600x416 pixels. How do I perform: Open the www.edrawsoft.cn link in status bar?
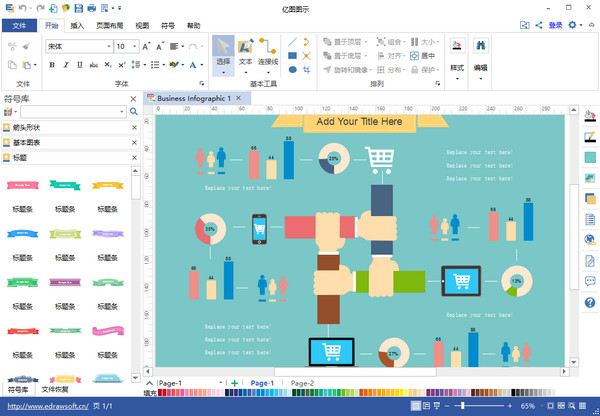tap(44, 407)
